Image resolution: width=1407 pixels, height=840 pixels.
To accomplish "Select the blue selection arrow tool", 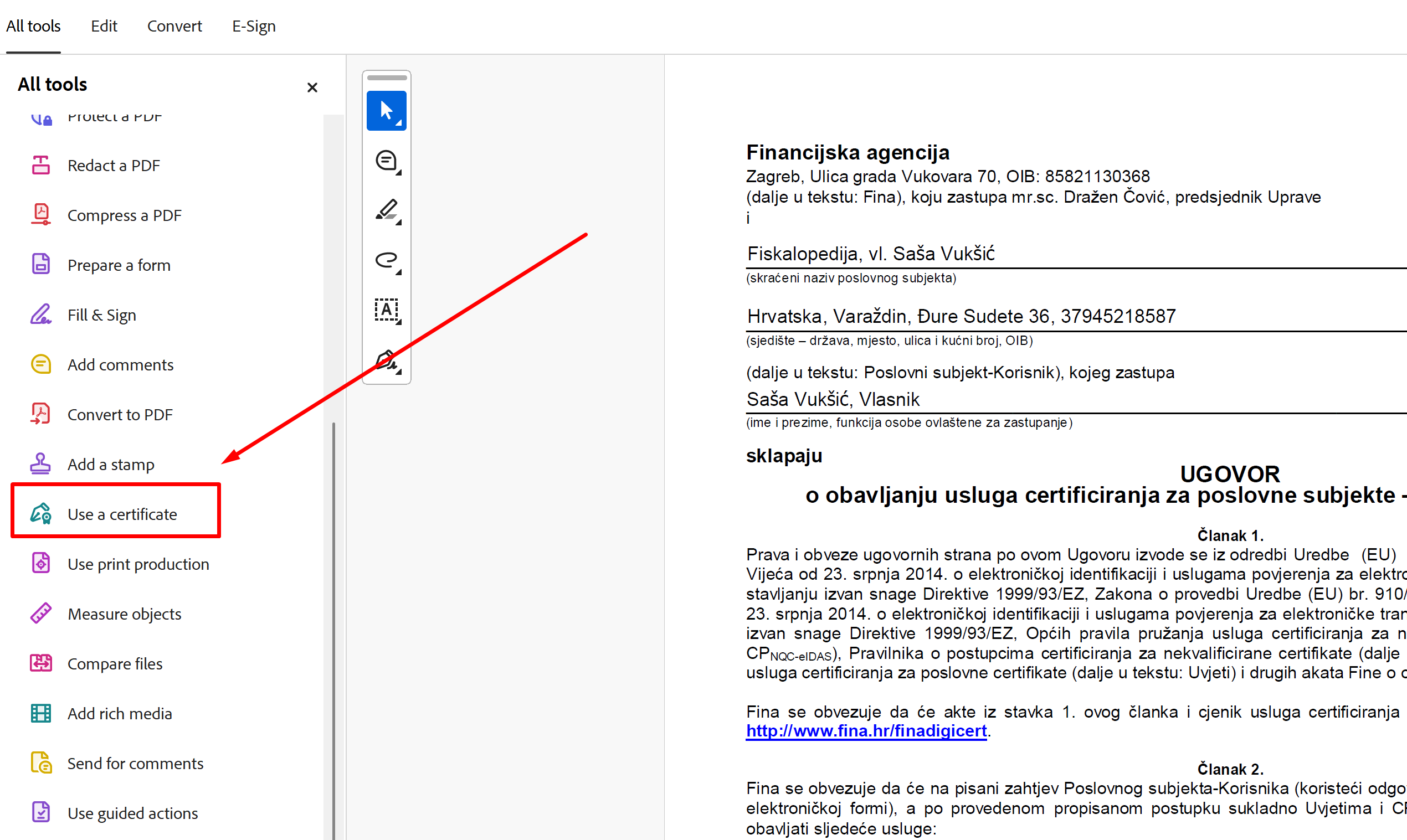I will pyautogui.click(x=386, y=110).
